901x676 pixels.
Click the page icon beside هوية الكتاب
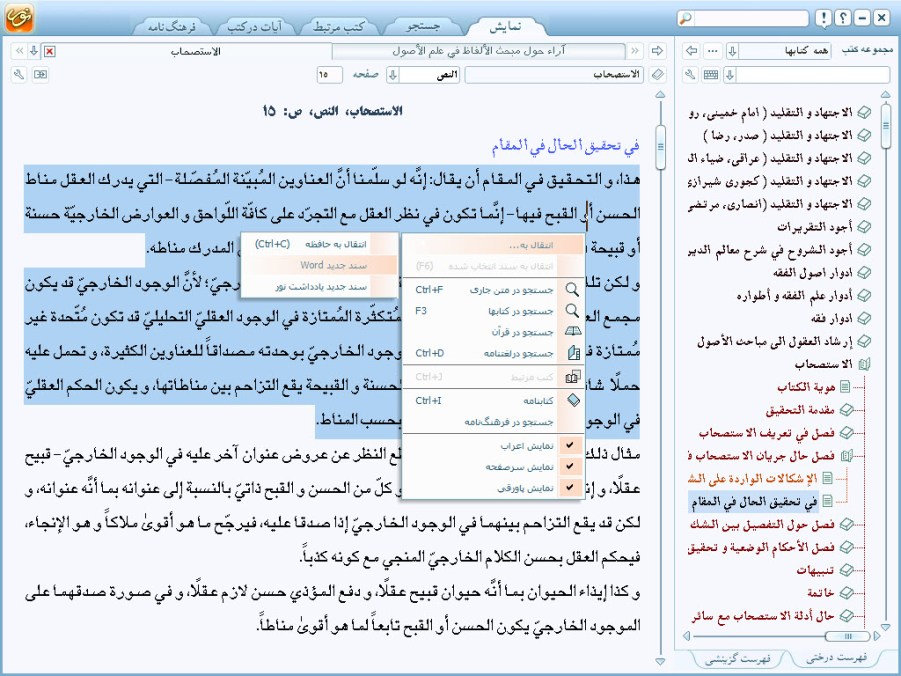(x=845, y=387)
